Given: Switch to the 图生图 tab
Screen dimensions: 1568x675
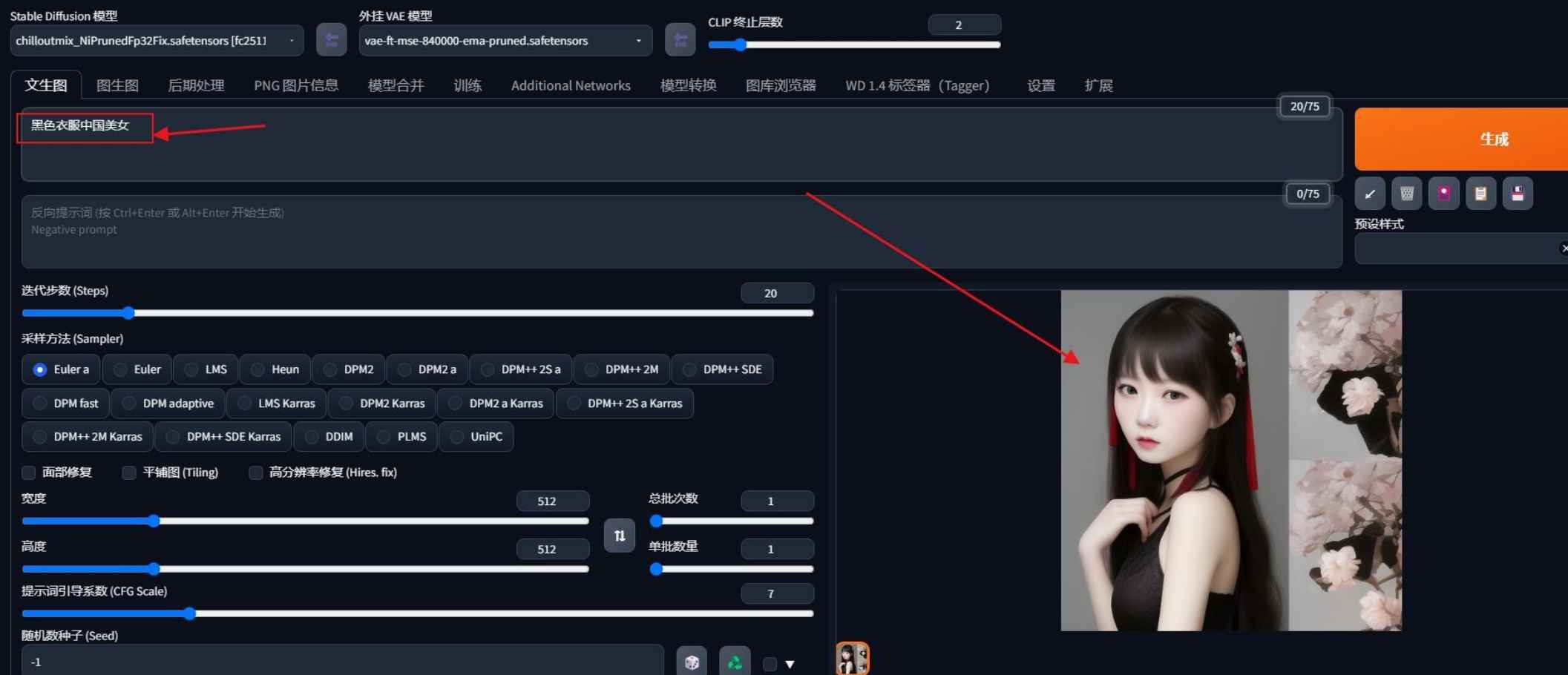Looking at the screenshot, I should click(117, 85).
